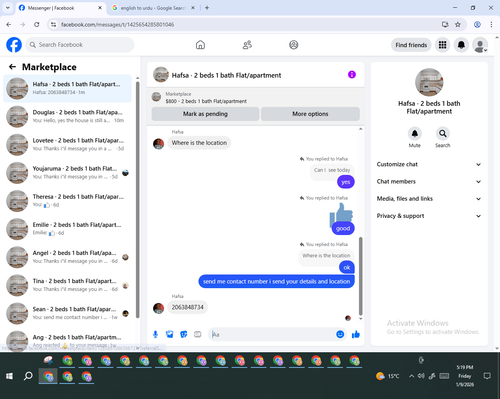
Task: Open the emoji picker smiley icon
Action: tap(340, 334)
